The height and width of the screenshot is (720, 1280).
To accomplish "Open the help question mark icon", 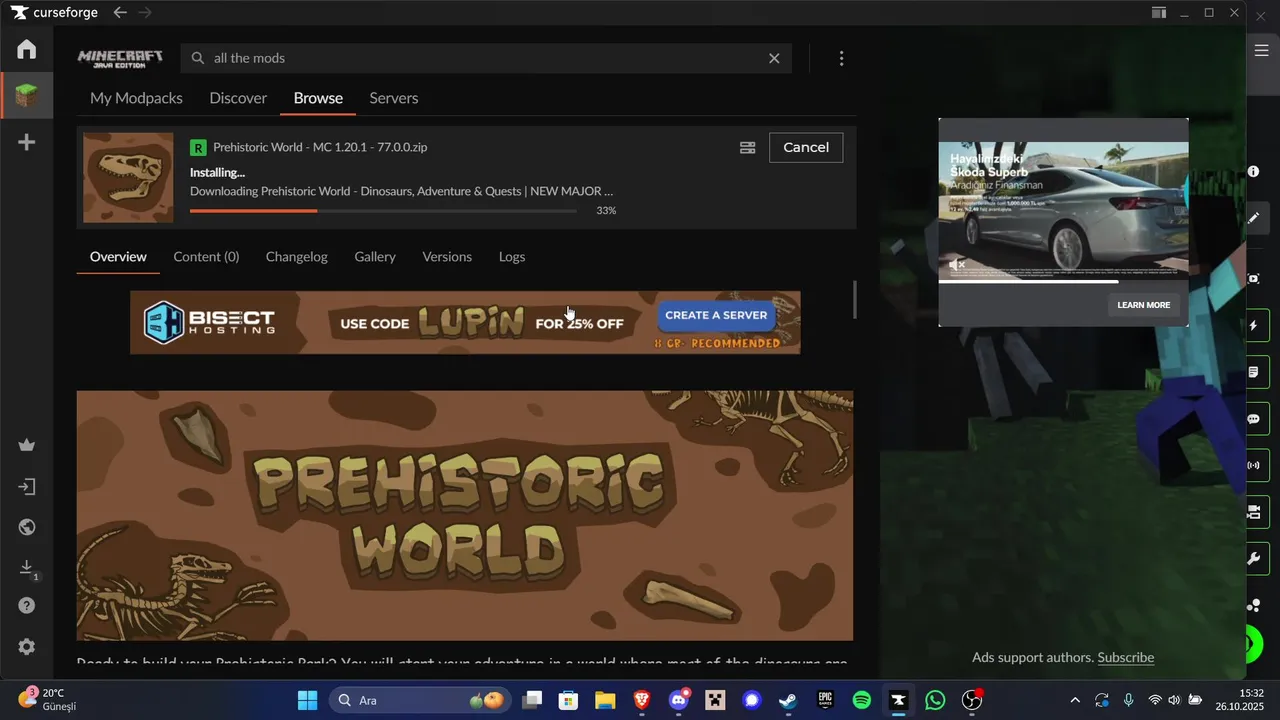I will point(27,606).
